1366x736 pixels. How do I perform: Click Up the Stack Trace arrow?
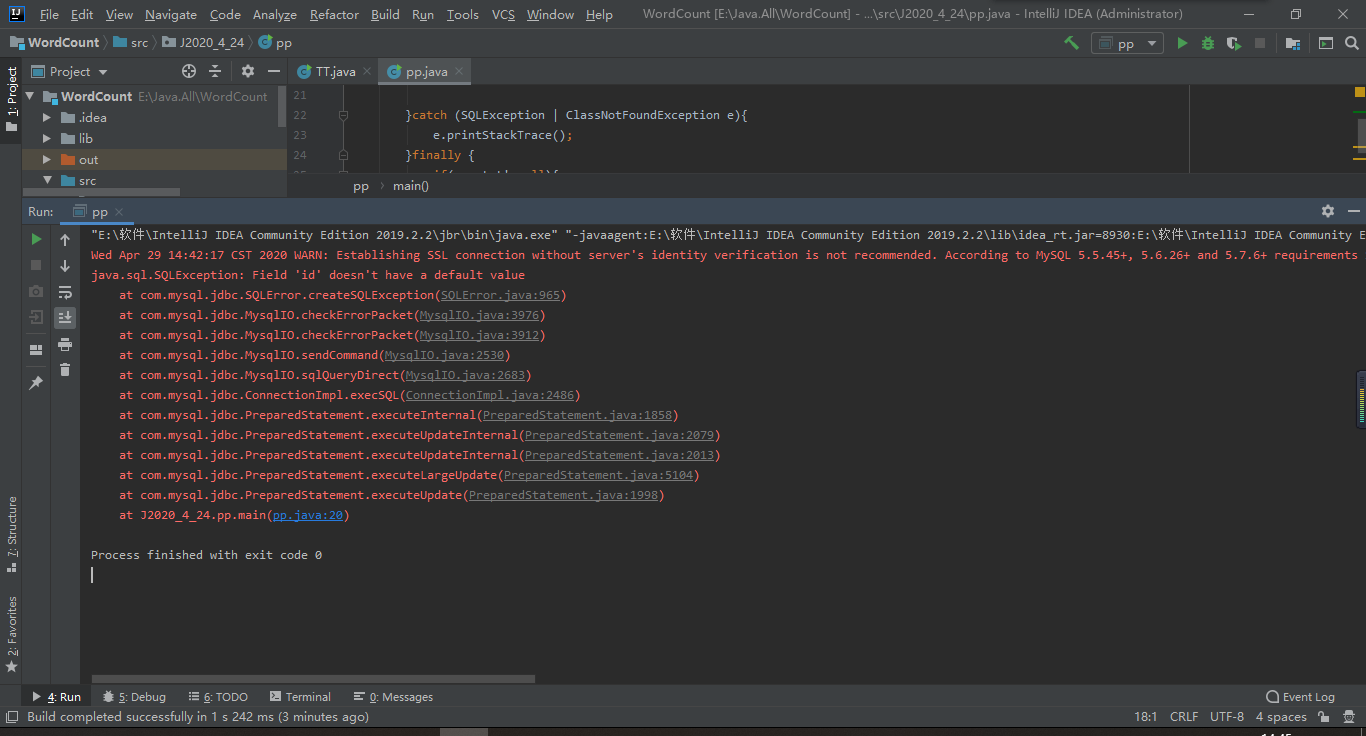65,240
